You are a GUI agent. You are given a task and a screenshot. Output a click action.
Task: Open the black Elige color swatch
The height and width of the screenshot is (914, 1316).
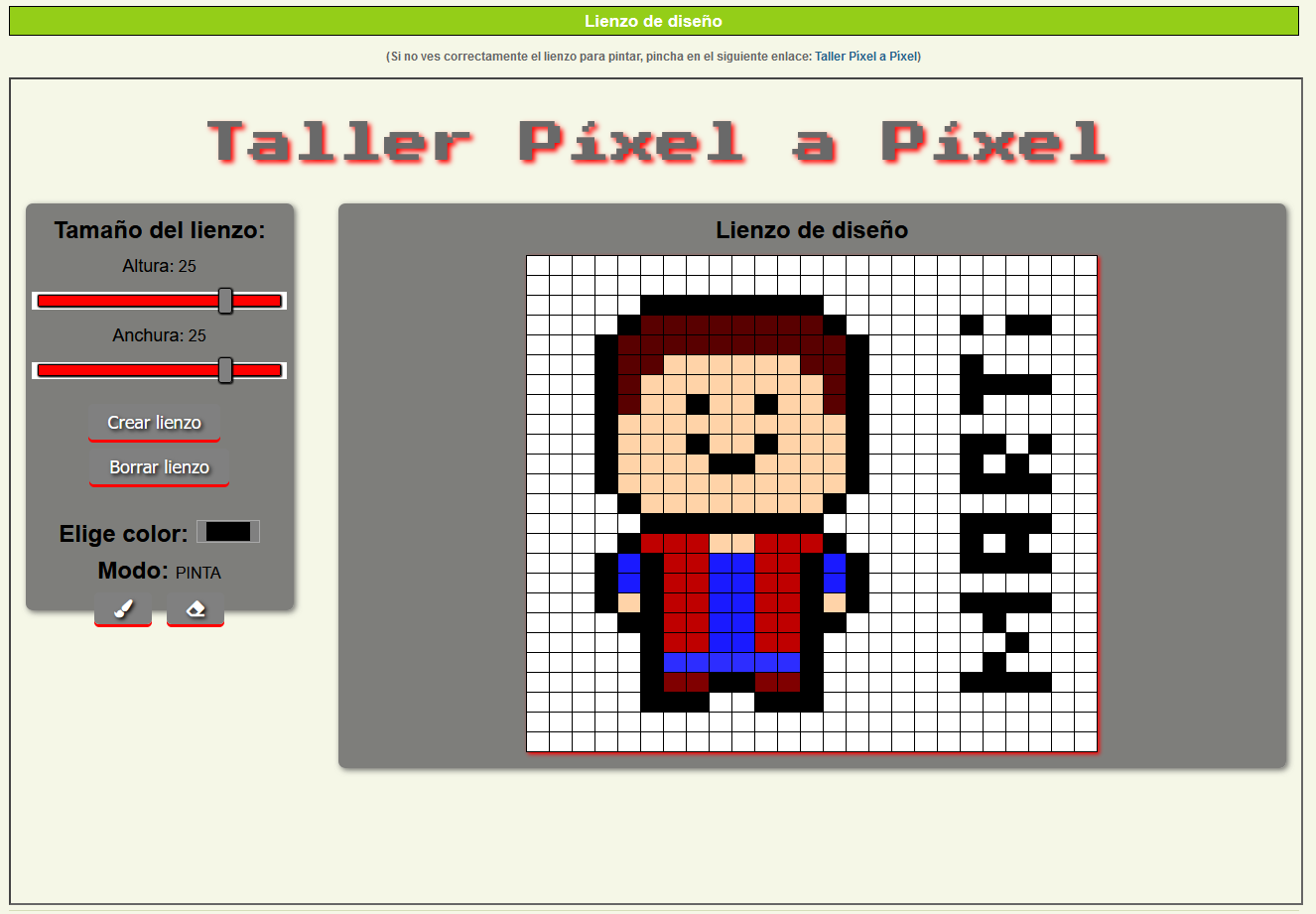pyautogui.click(x=228, y=531)
